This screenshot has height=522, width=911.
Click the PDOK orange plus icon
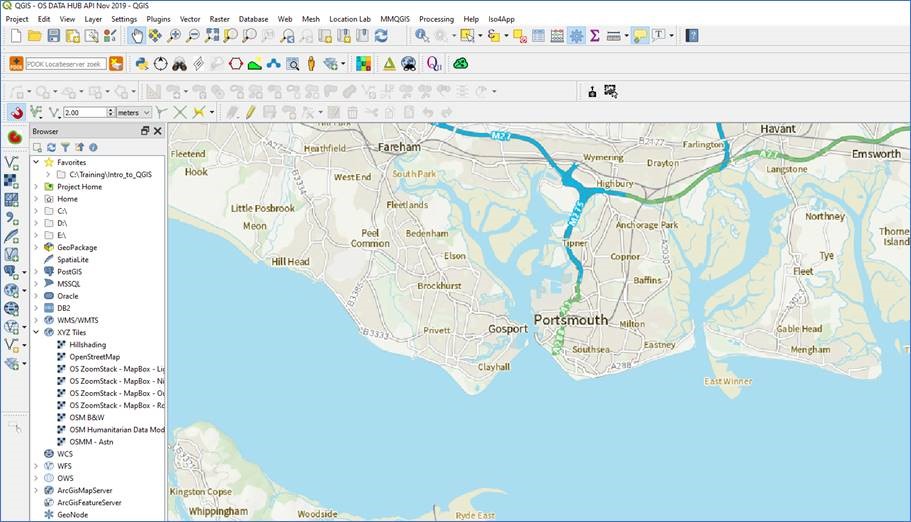pos(16,64)
